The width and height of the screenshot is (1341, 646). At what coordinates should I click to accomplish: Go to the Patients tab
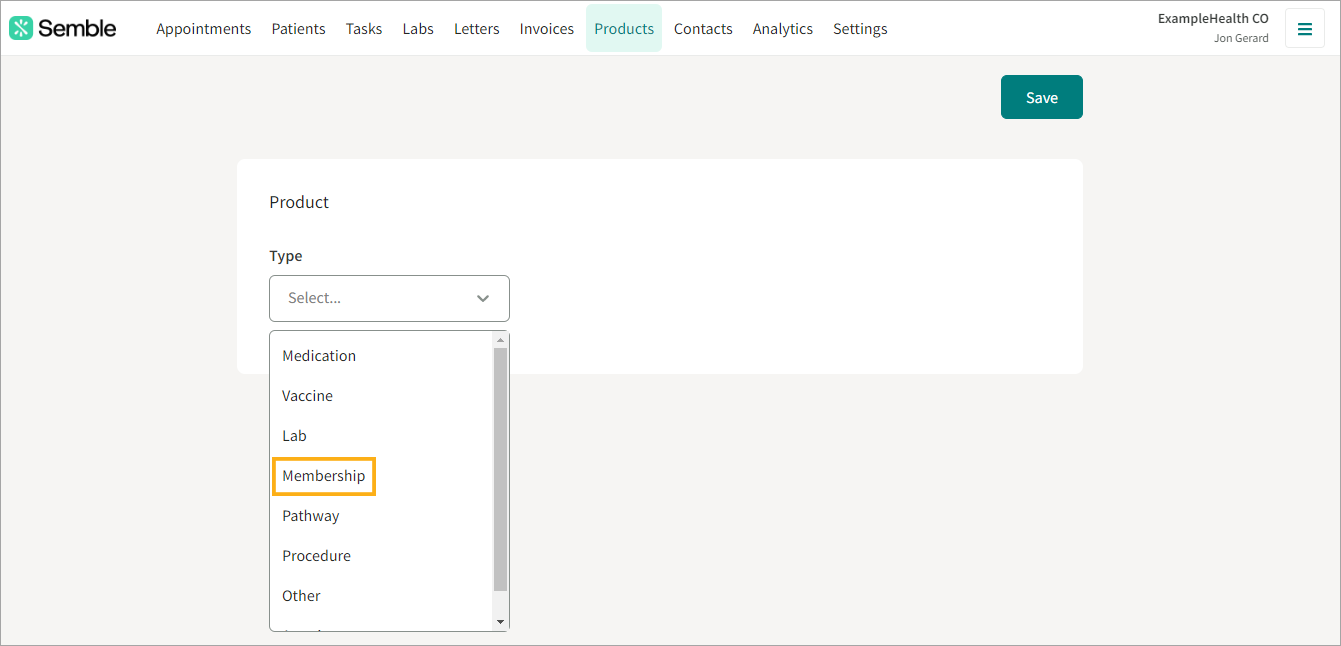[x=298, y=29]
